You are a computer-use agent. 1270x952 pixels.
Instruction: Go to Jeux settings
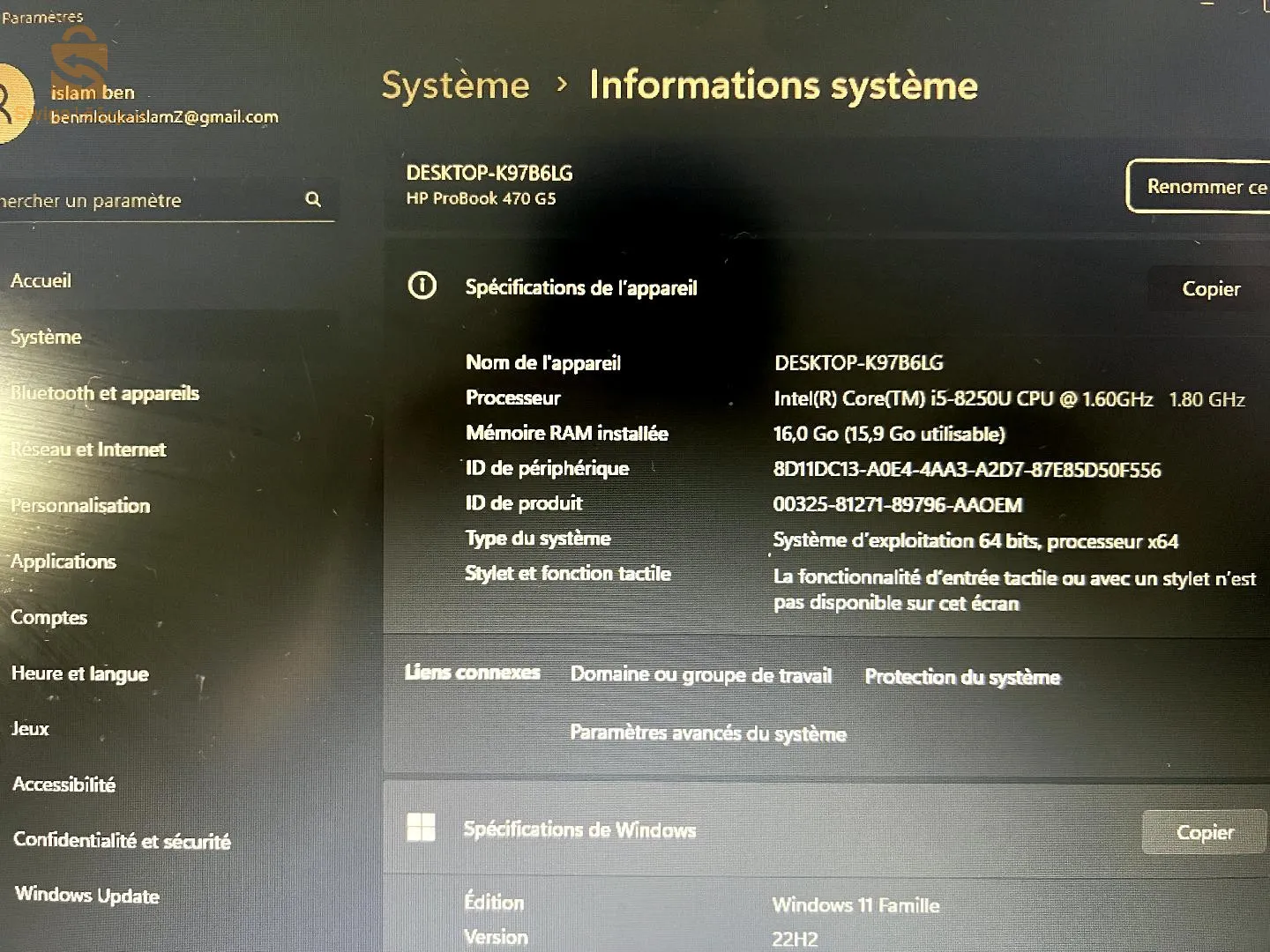point(30,729)
